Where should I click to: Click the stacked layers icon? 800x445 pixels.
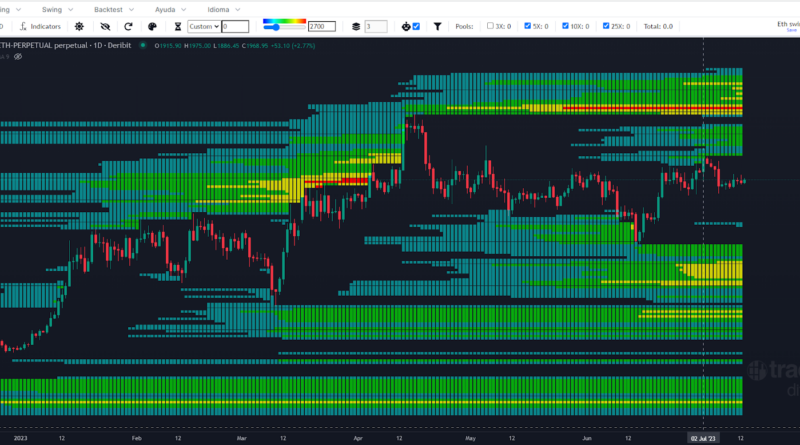[x=355, y=26]
